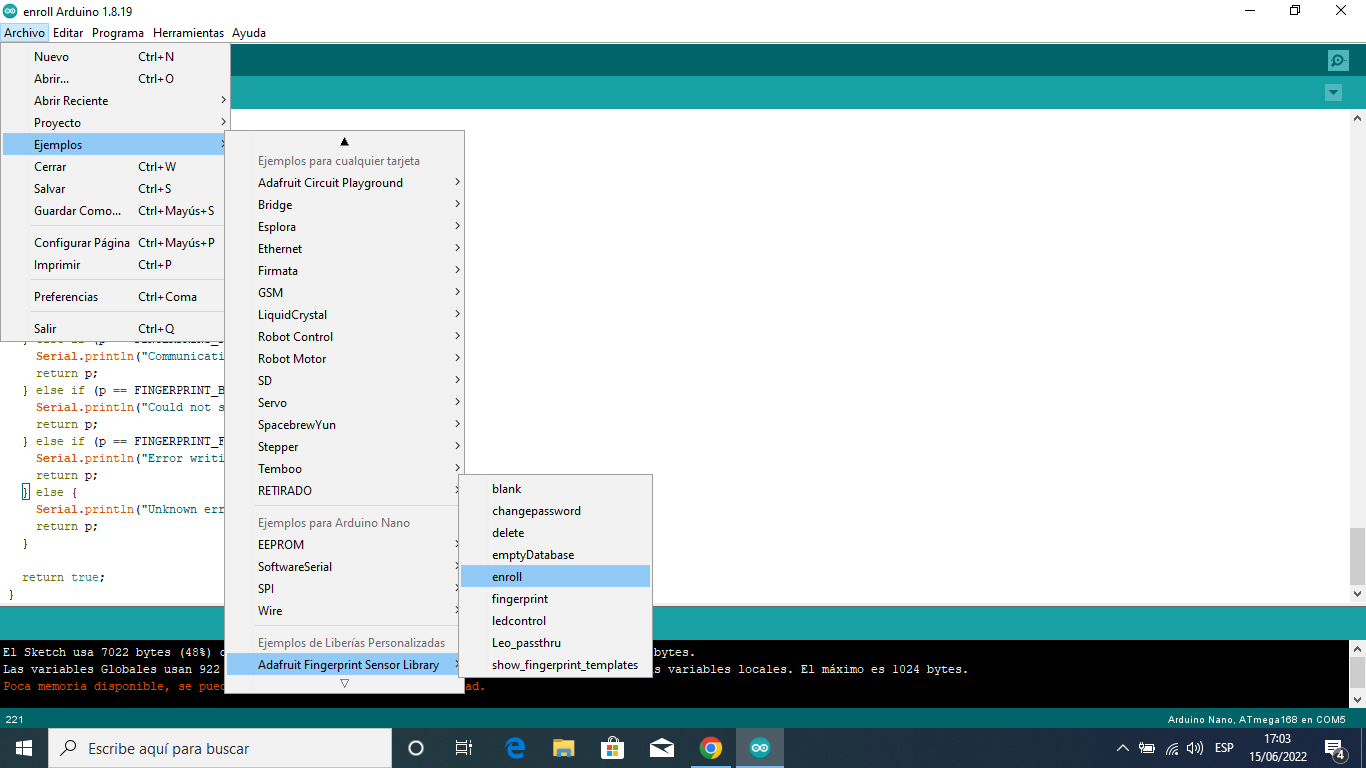Open Servo examples submenu

click(345, 403)
